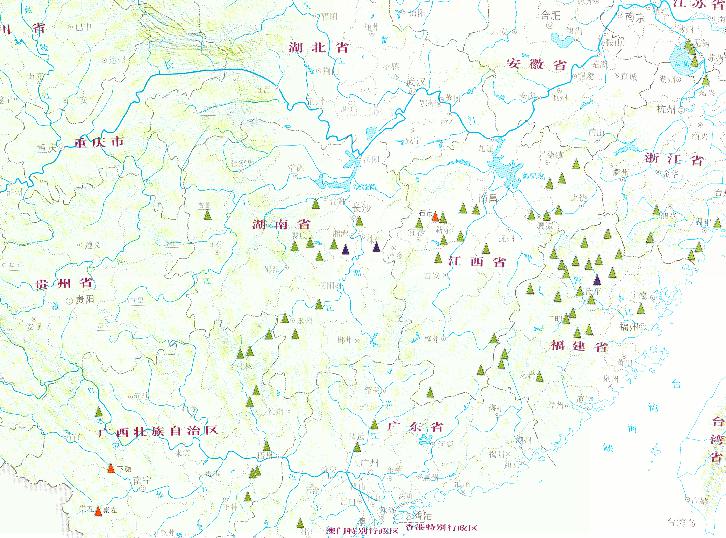Click the lone green triangle left of 湖南省 label
Viewport: 726px width, 538px height.
click(x=208, y=213)
